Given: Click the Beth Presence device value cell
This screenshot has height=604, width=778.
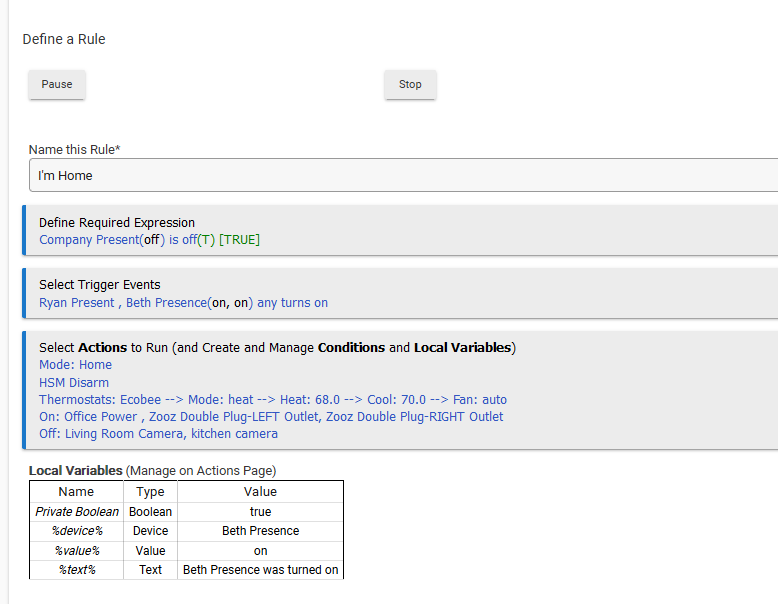Looking at the screenshot, I should pyautogui.click(x=260, y=531).
